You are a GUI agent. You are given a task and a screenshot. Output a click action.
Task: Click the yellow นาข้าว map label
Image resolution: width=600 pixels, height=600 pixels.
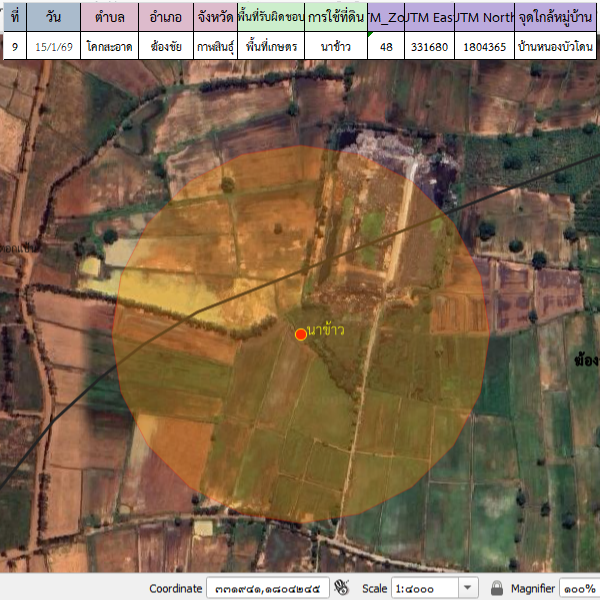click(x=327, y=329)
